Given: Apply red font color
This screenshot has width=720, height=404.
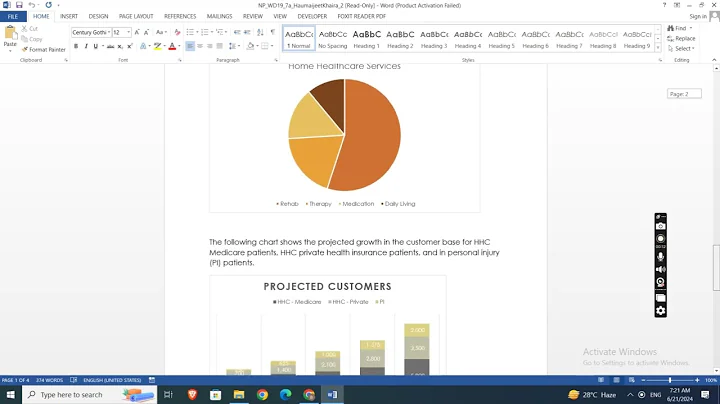Looking at the screenshot, I should [x=172, y=46].
